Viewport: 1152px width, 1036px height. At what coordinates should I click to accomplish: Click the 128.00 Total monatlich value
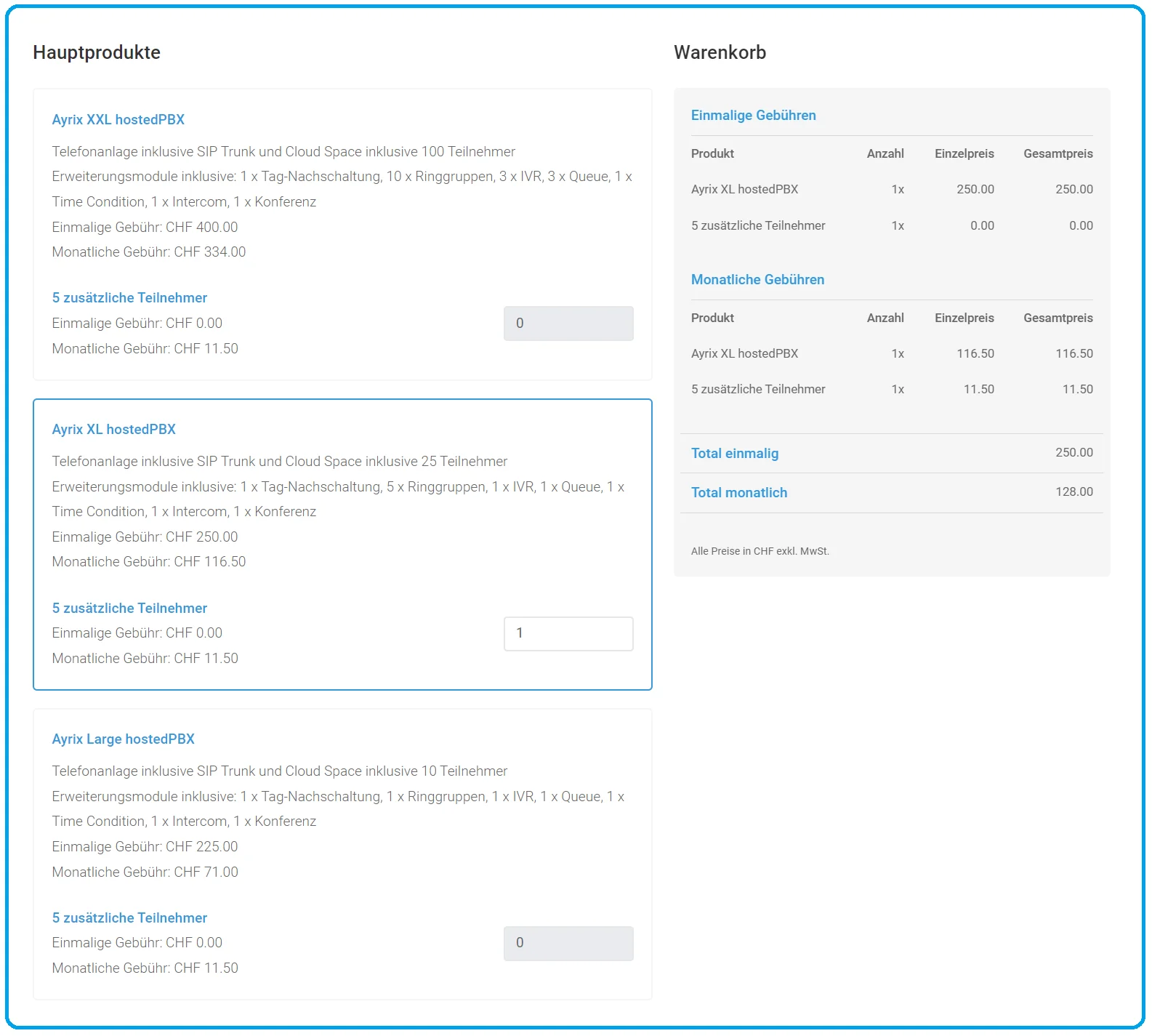click(x=1074, y=491)
